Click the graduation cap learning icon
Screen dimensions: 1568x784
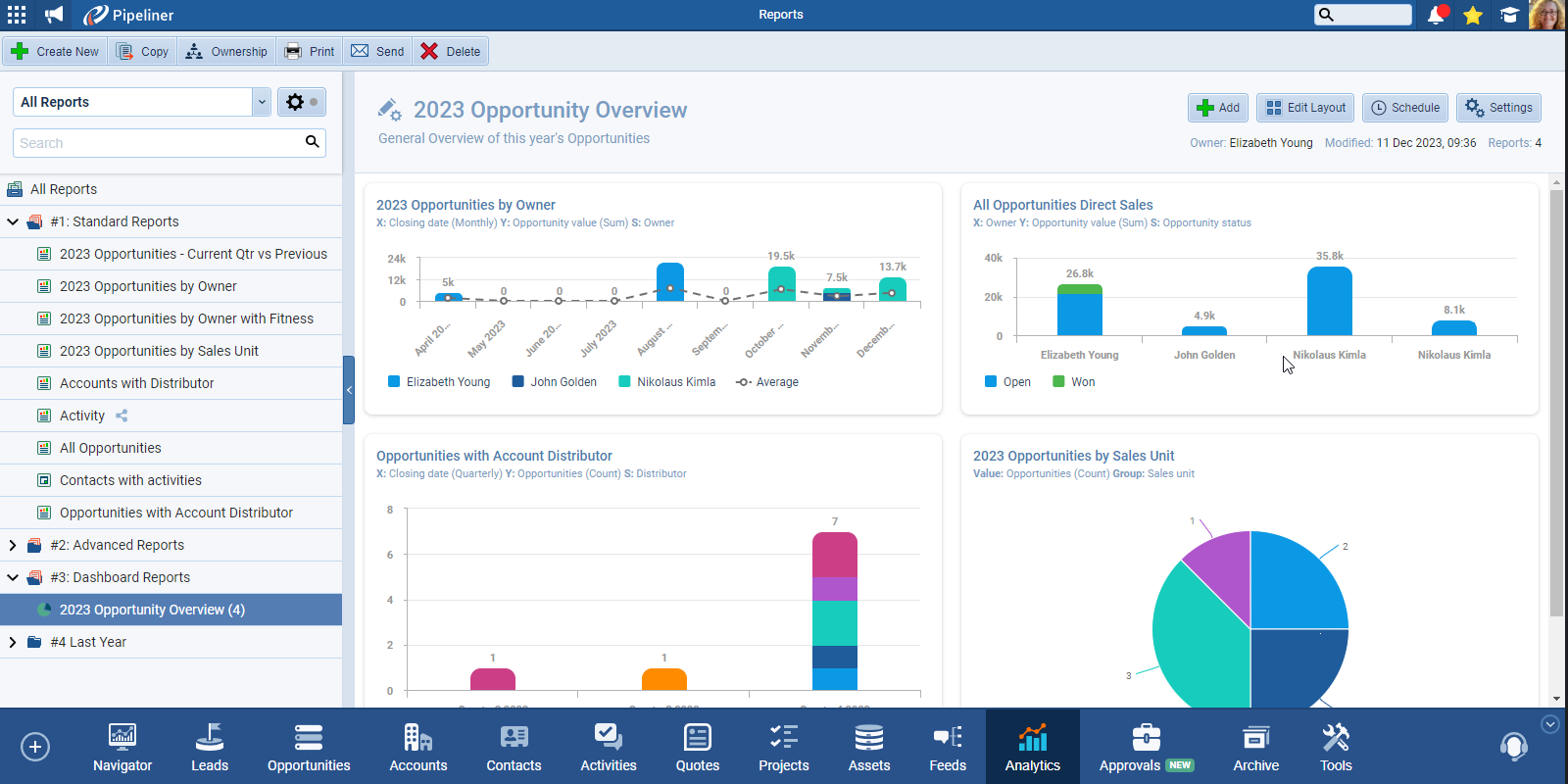(x=1509, y=15)
